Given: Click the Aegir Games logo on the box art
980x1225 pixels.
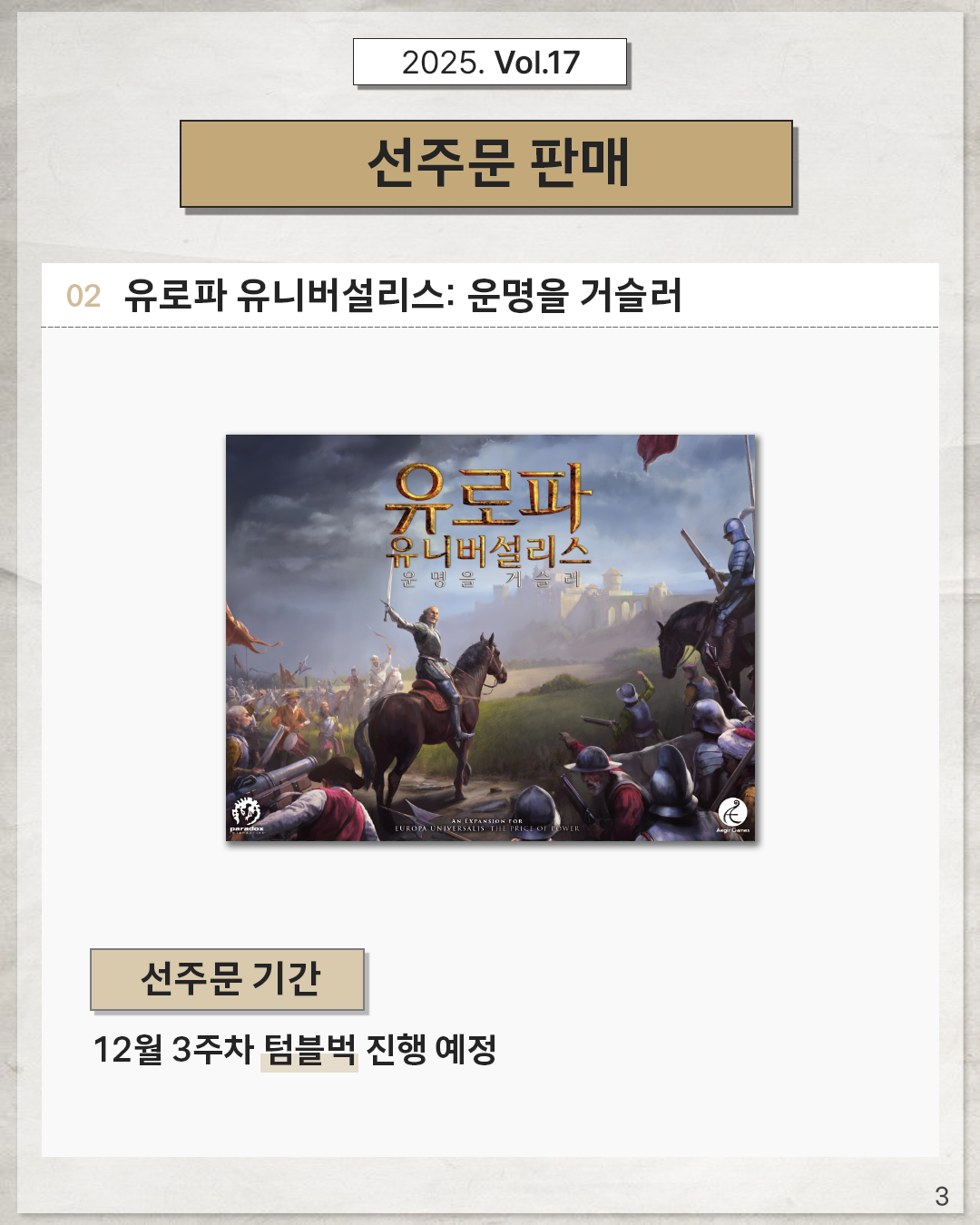Looking at the screenshot, I should (x=733, y=815).
